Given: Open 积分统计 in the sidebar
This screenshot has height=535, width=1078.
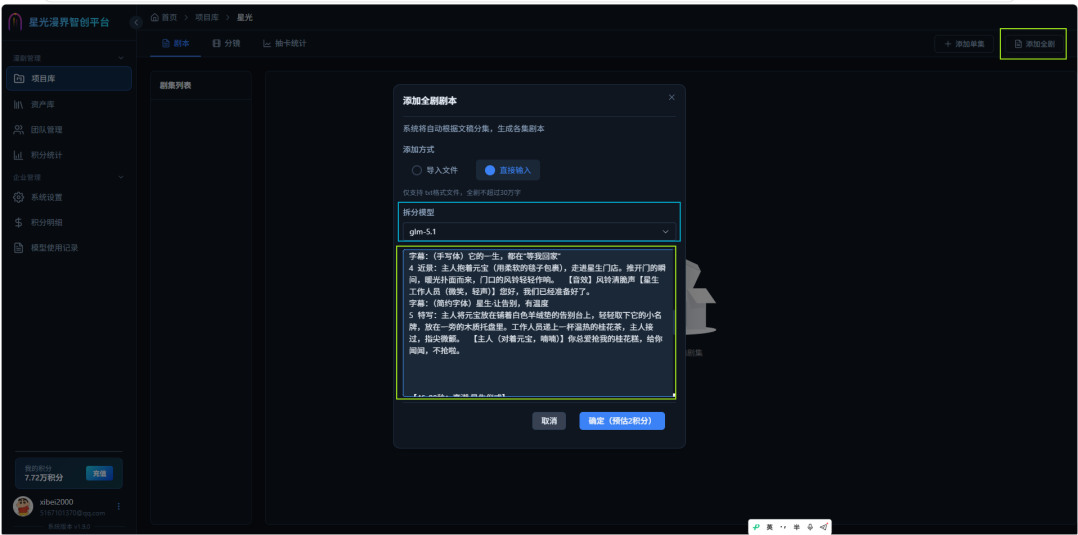Looking at the screenshot, I should (x=69, y=155).
